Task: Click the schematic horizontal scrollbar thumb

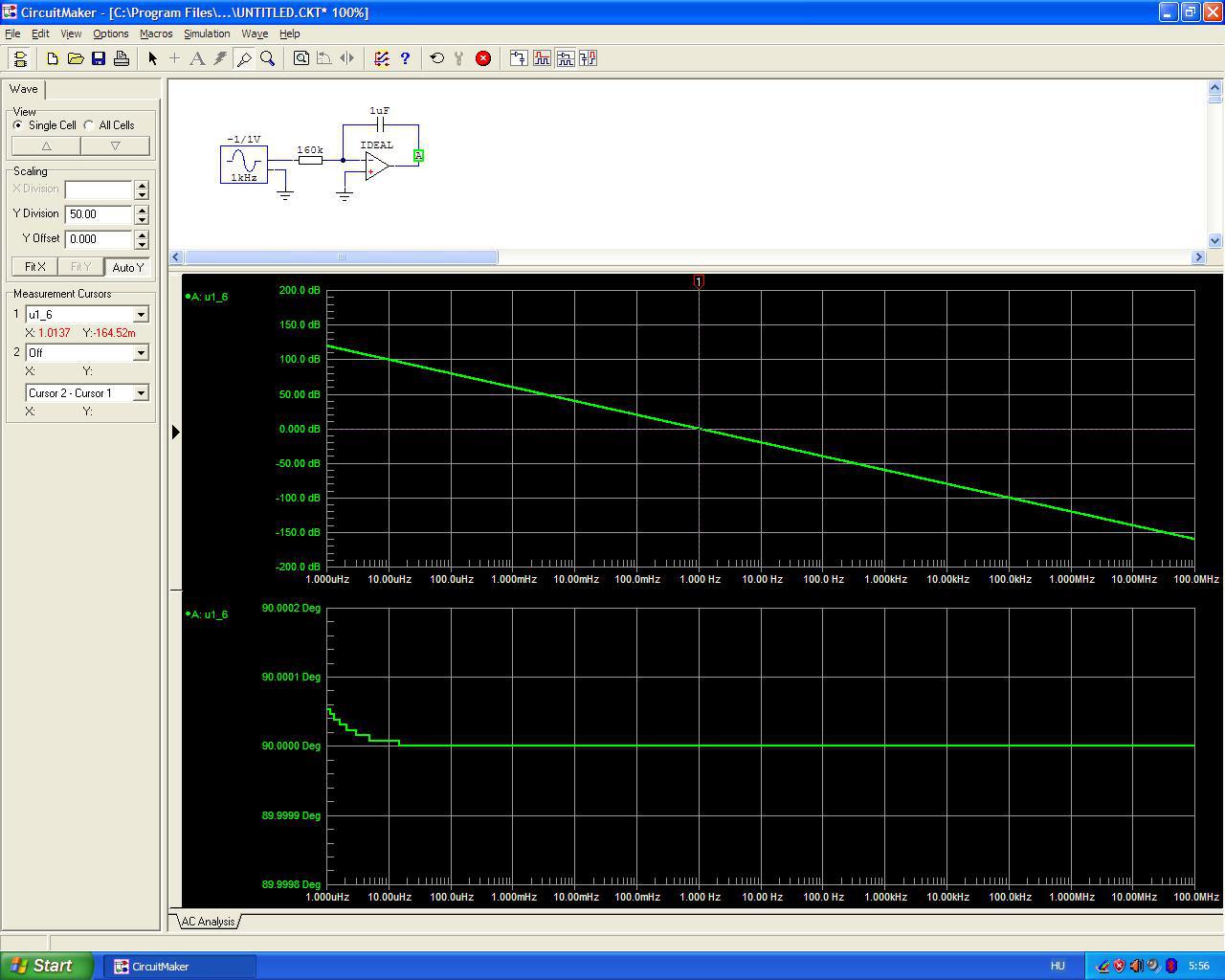Action: [341, 256]
